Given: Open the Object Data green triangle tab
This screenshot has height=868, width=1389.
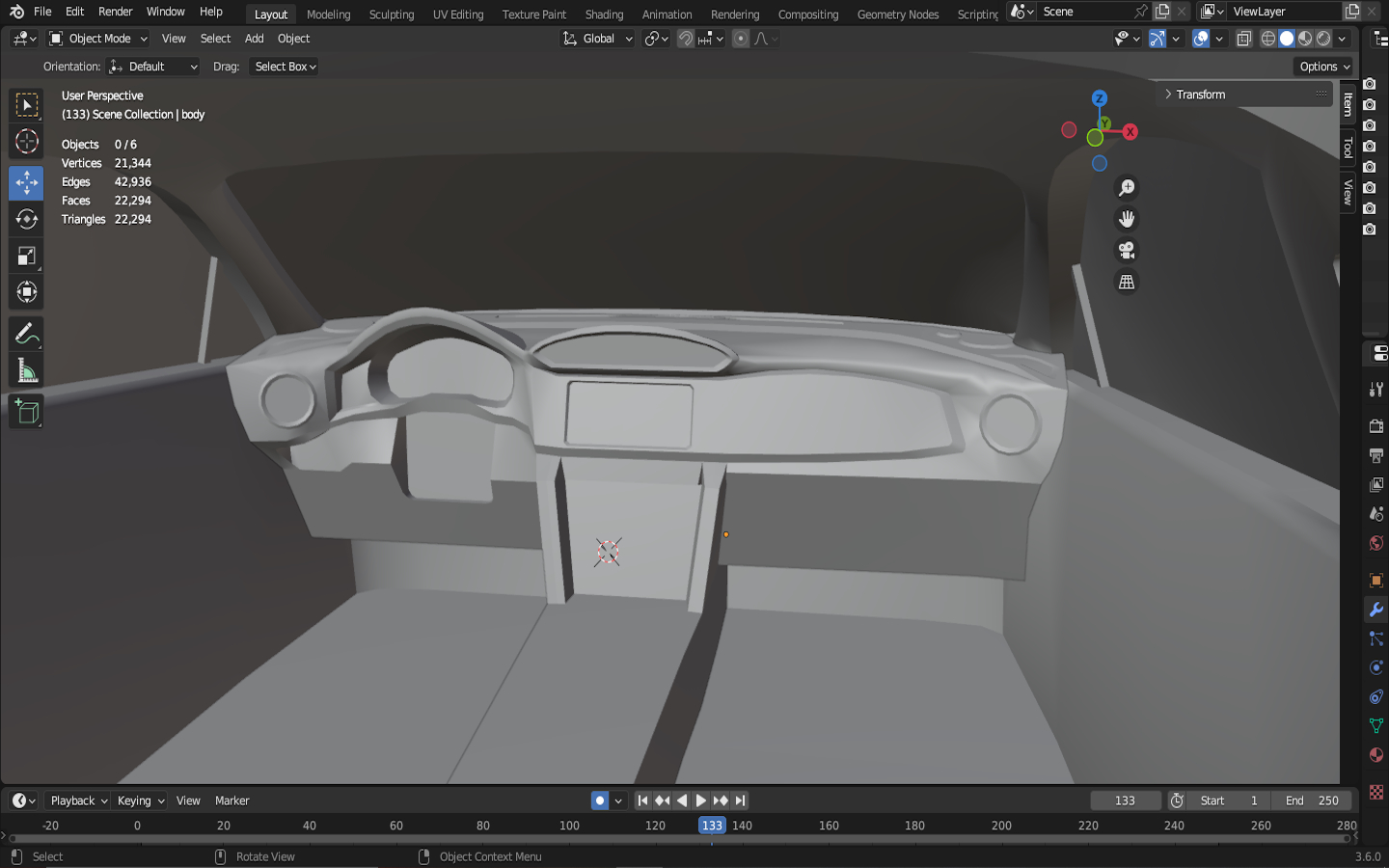Looking at the screenshot, I should coord(1376,725).
